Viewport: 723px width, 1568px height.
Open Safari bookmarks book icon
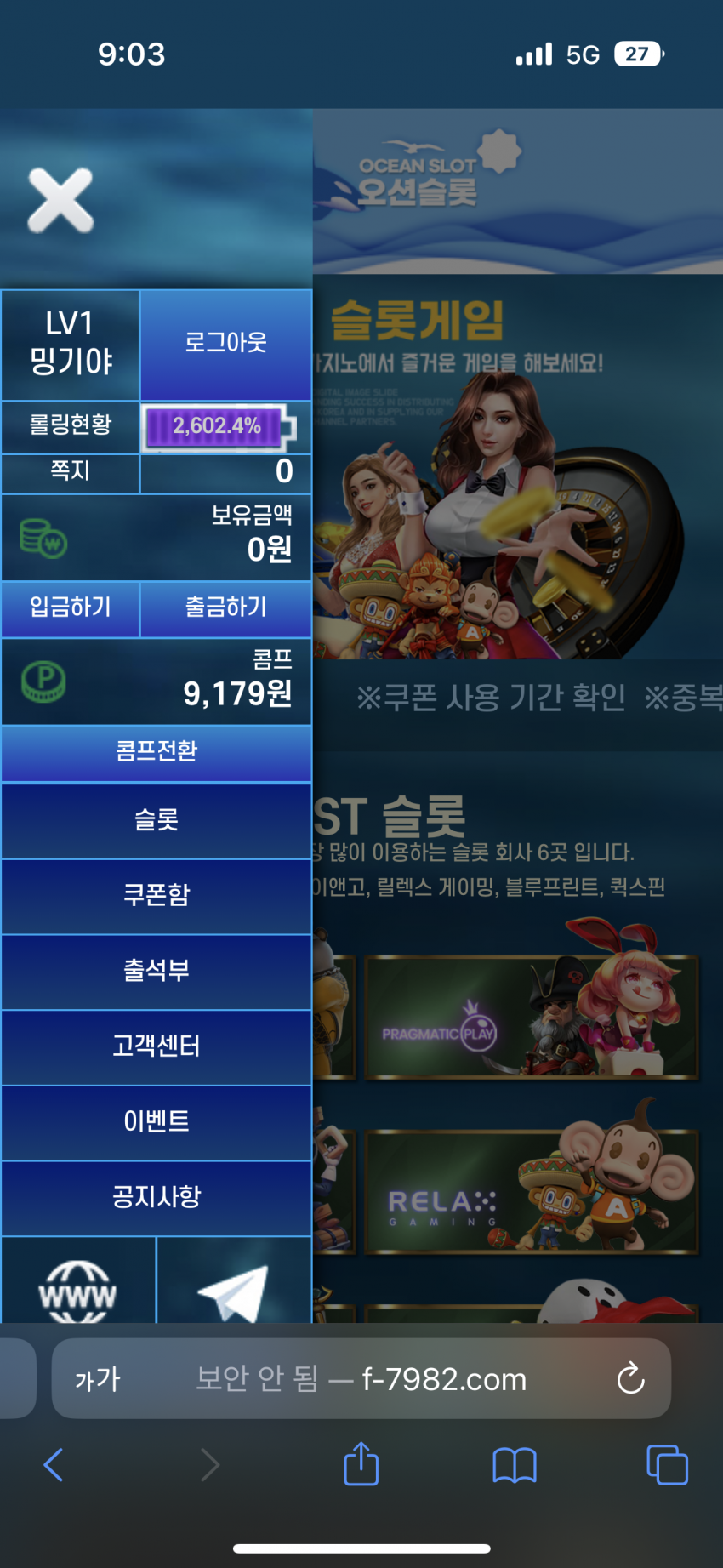[515, 1465]
